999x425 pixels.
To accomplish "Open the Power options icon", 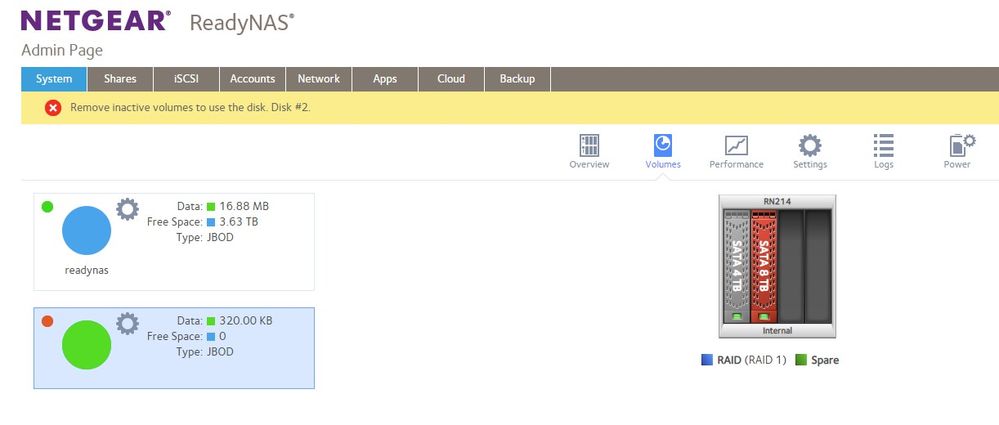I will click(962, 145).
